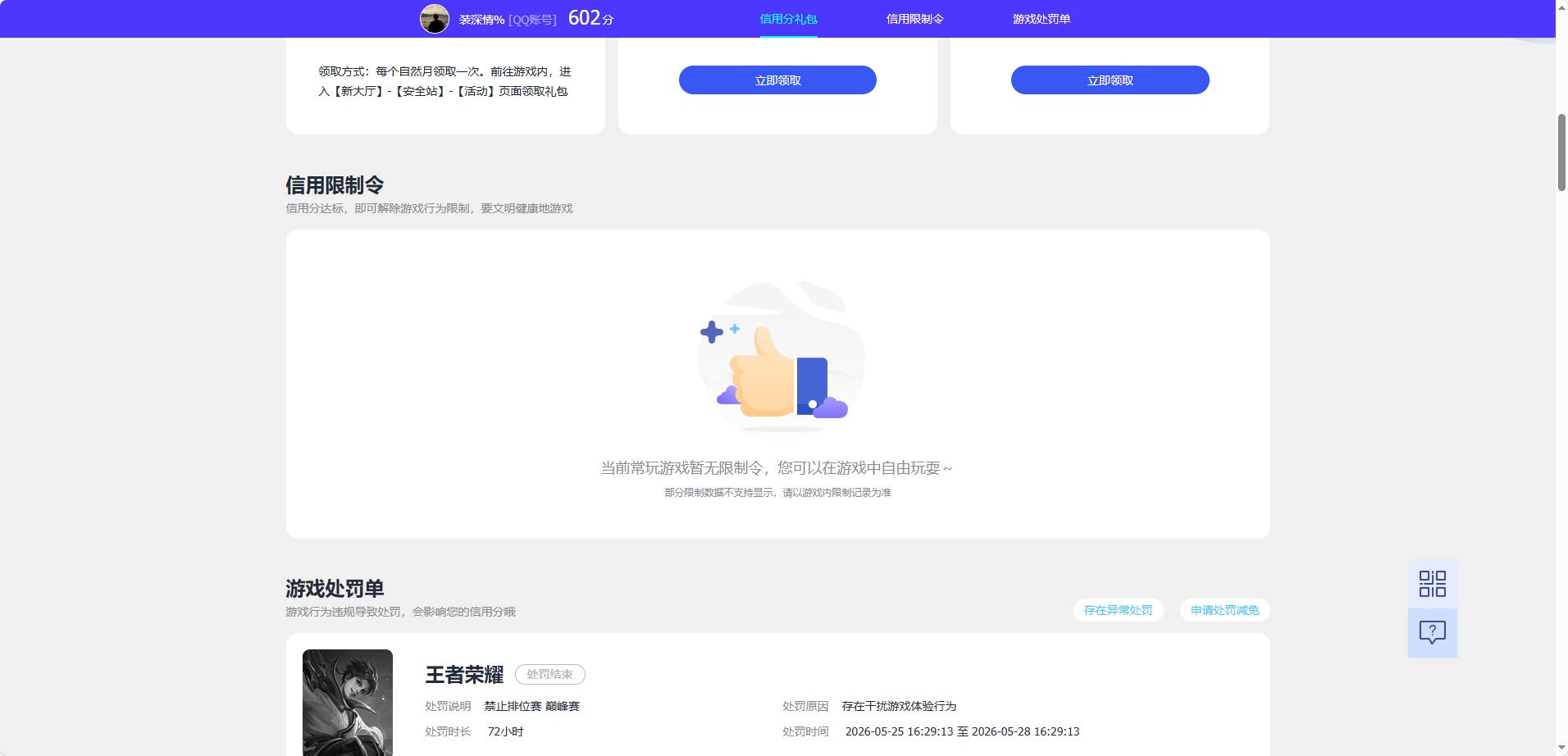The image size is (1568, 756).
Task: Click the rightmost card's 立即领取 button
Action: point(1110,80)
